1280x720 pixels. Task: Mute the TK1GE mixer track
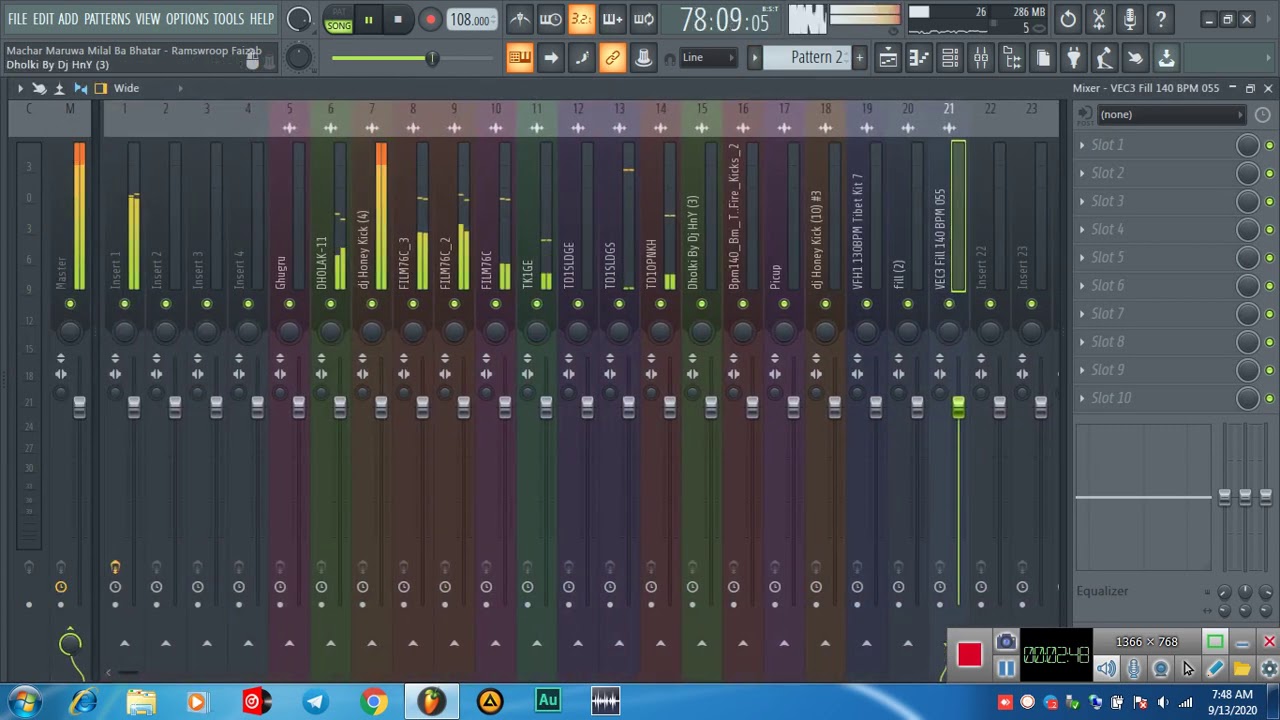tap(537, 304)
